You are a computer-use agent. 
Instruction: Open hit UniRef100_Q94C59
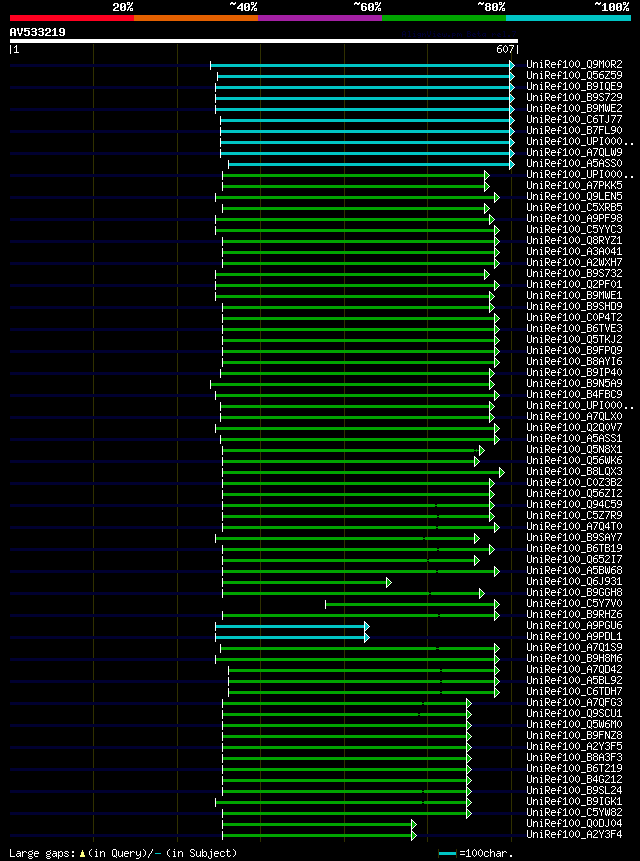click(x=574, y=505)
